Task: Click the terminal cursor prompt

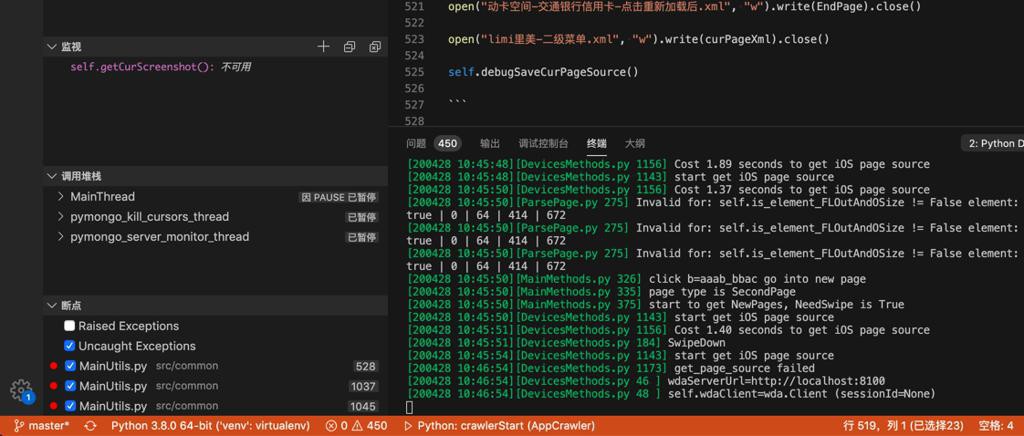Action: (409, 408)
